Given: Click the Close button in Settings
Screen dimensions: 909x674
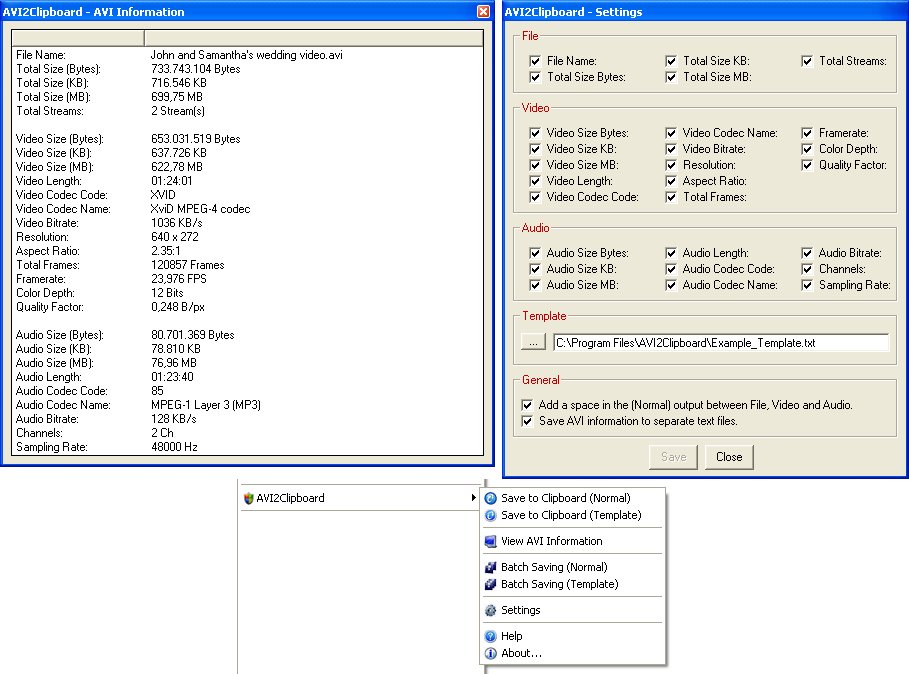Looking at the screenshot, I should (729, 457).
